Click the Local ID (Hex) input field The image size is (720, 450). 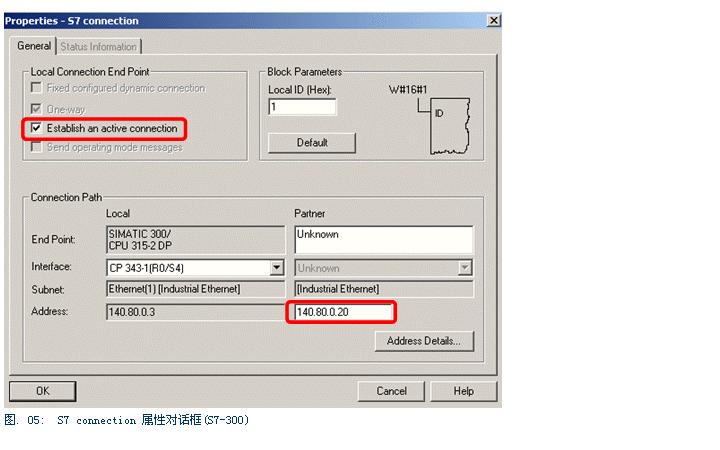302,107
